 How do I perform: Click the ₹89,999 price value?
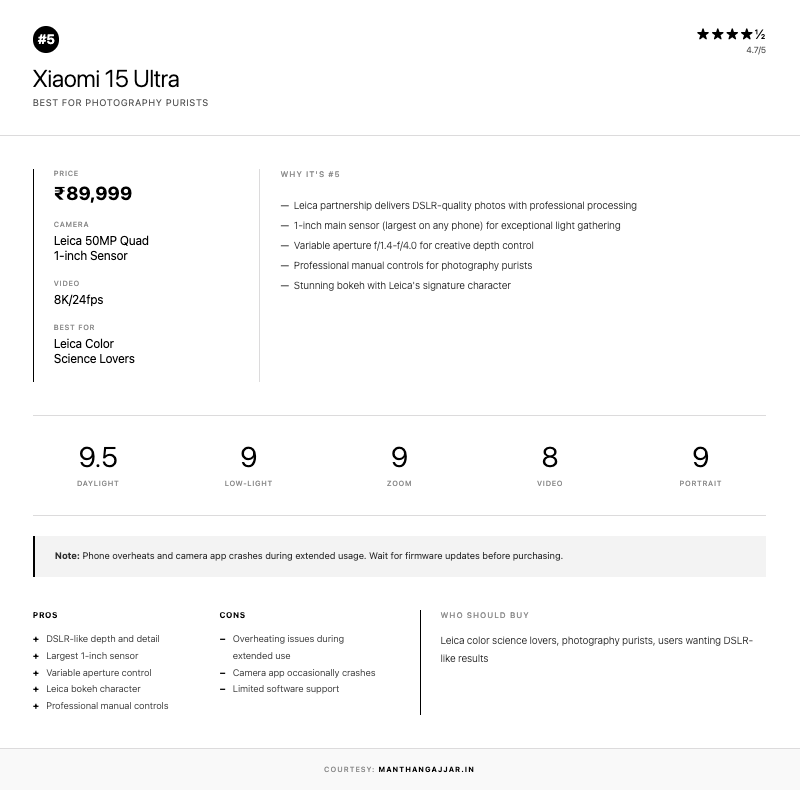pyautogui.click(x=93, y=193)
